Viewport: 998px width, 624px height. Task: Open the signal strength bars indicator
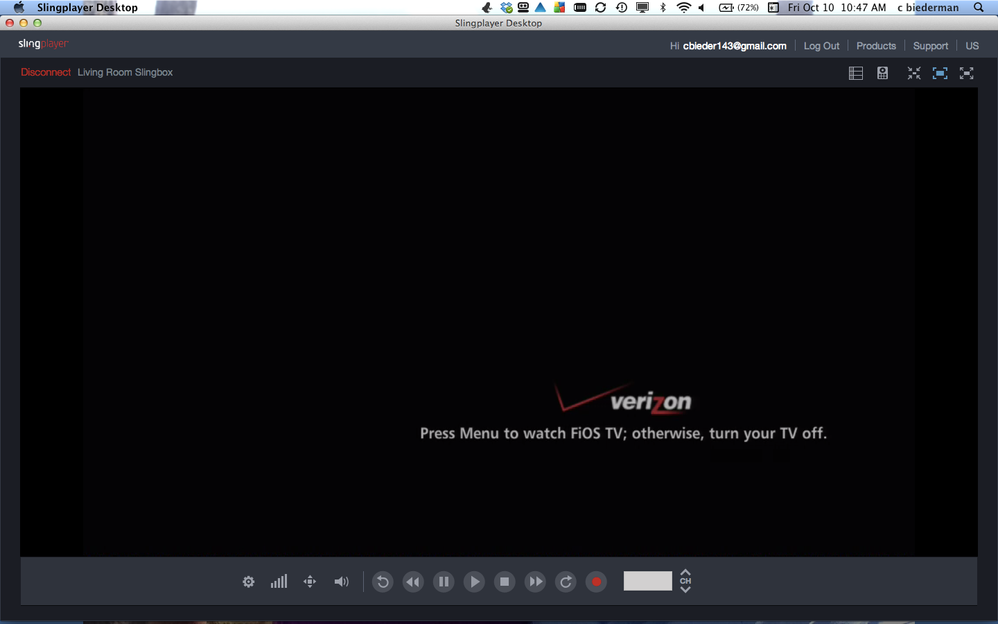279,581
